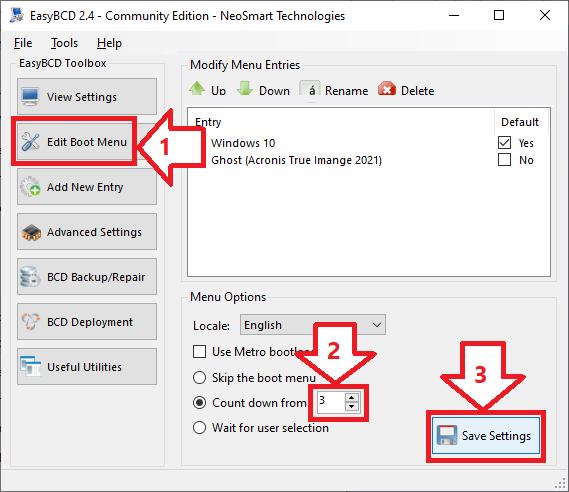The image size is (569, 492).
Task: Select the Windows 10 entry
Action: (x=243, y=143)
